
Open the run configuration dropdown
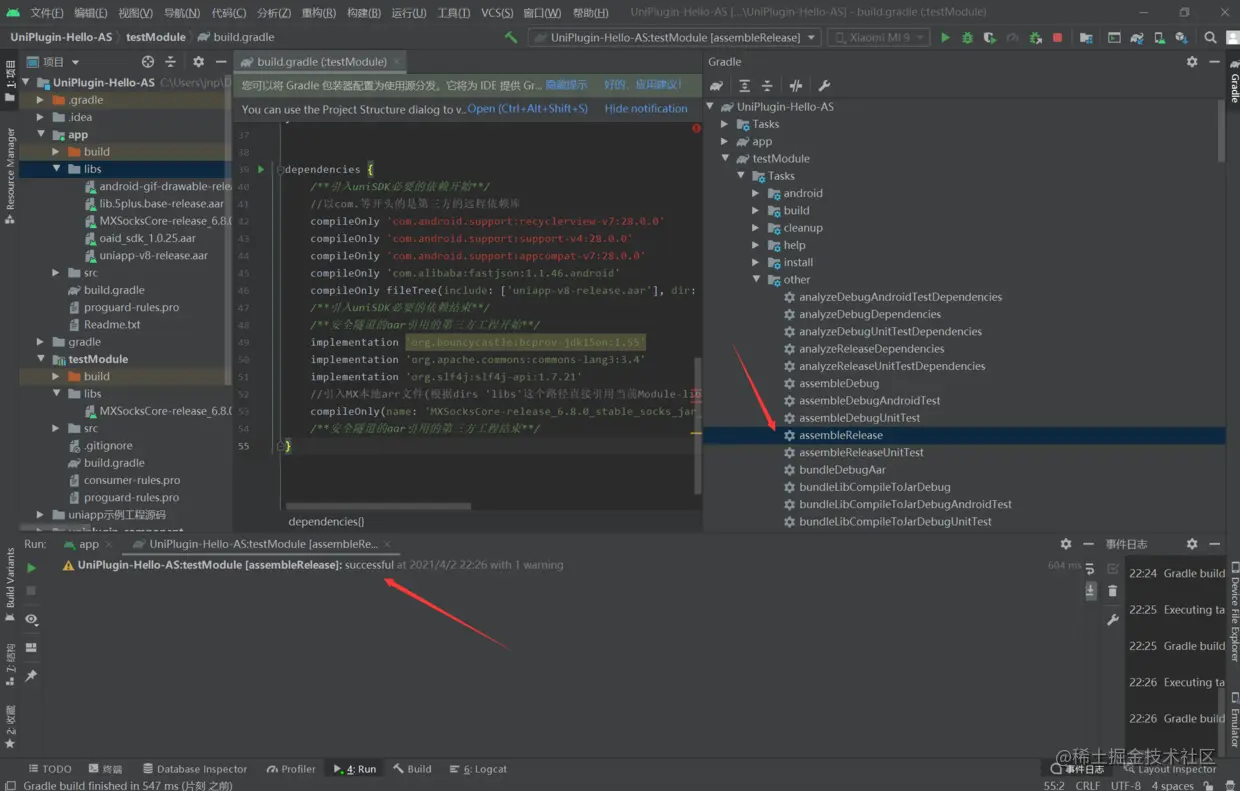point(674,37)
